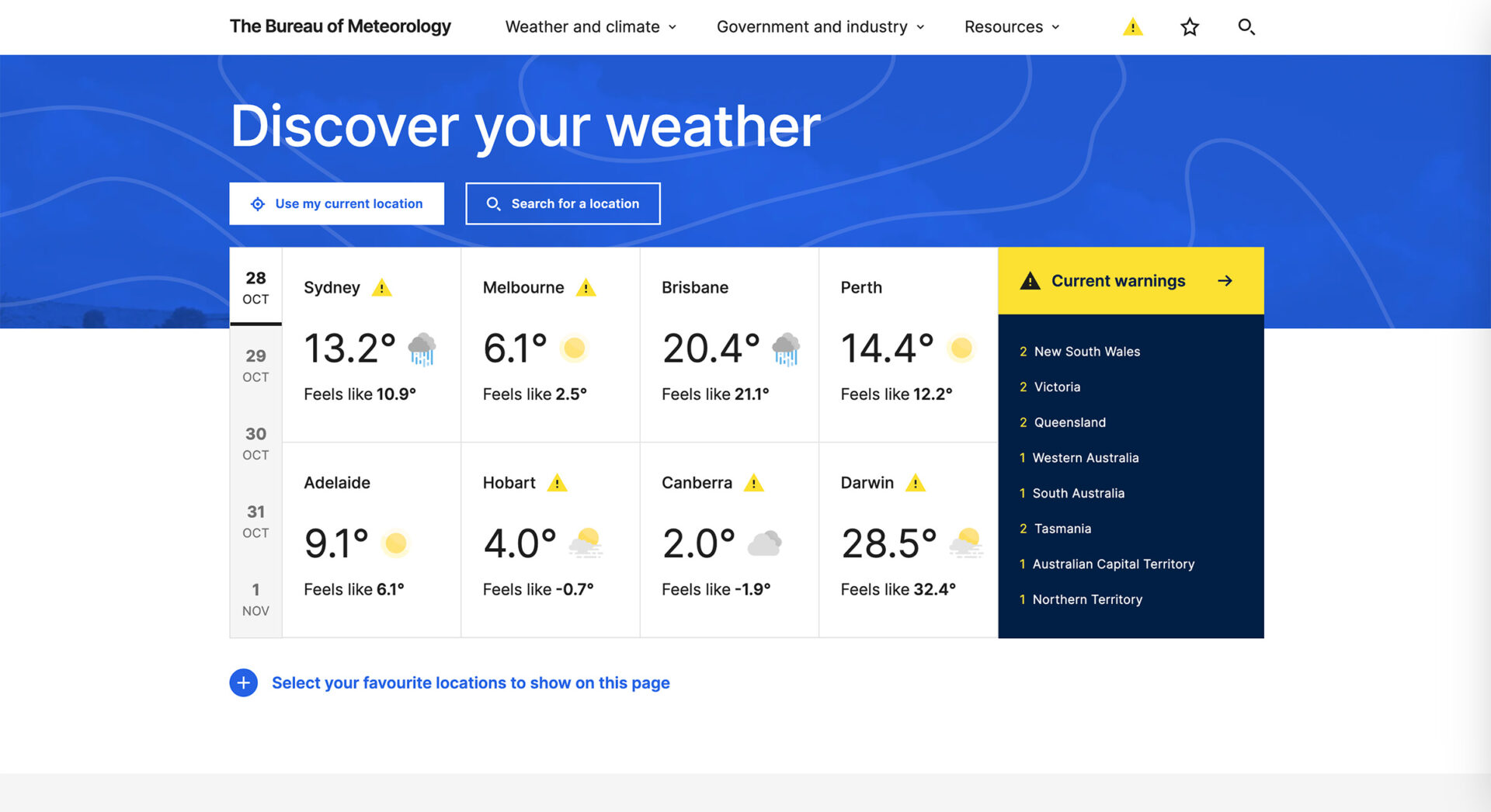
Task: Click the warning icon next to Hobart
Action: [x=557, y=483]
